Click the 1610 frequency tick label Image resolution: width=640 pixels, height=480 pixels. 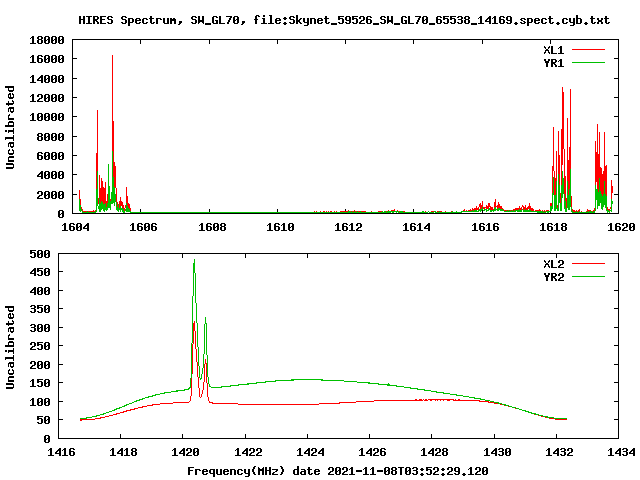point(280,227)
